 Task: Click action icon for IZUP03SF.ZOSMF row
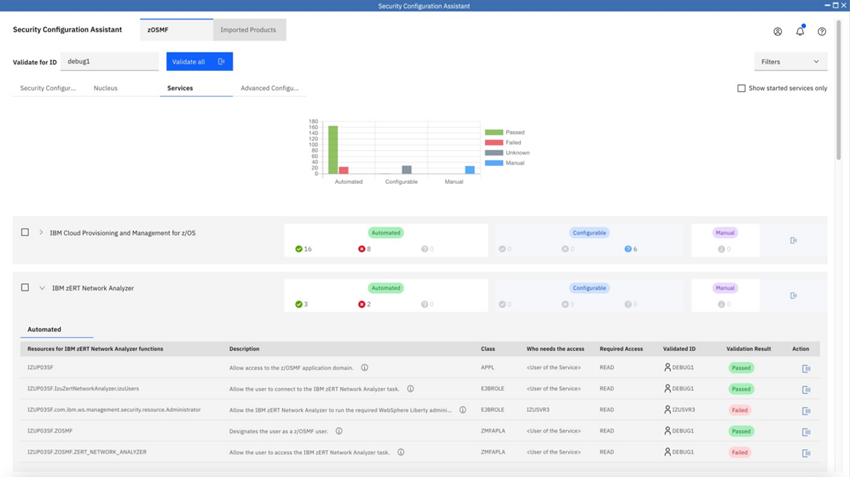tap(806, 432)
